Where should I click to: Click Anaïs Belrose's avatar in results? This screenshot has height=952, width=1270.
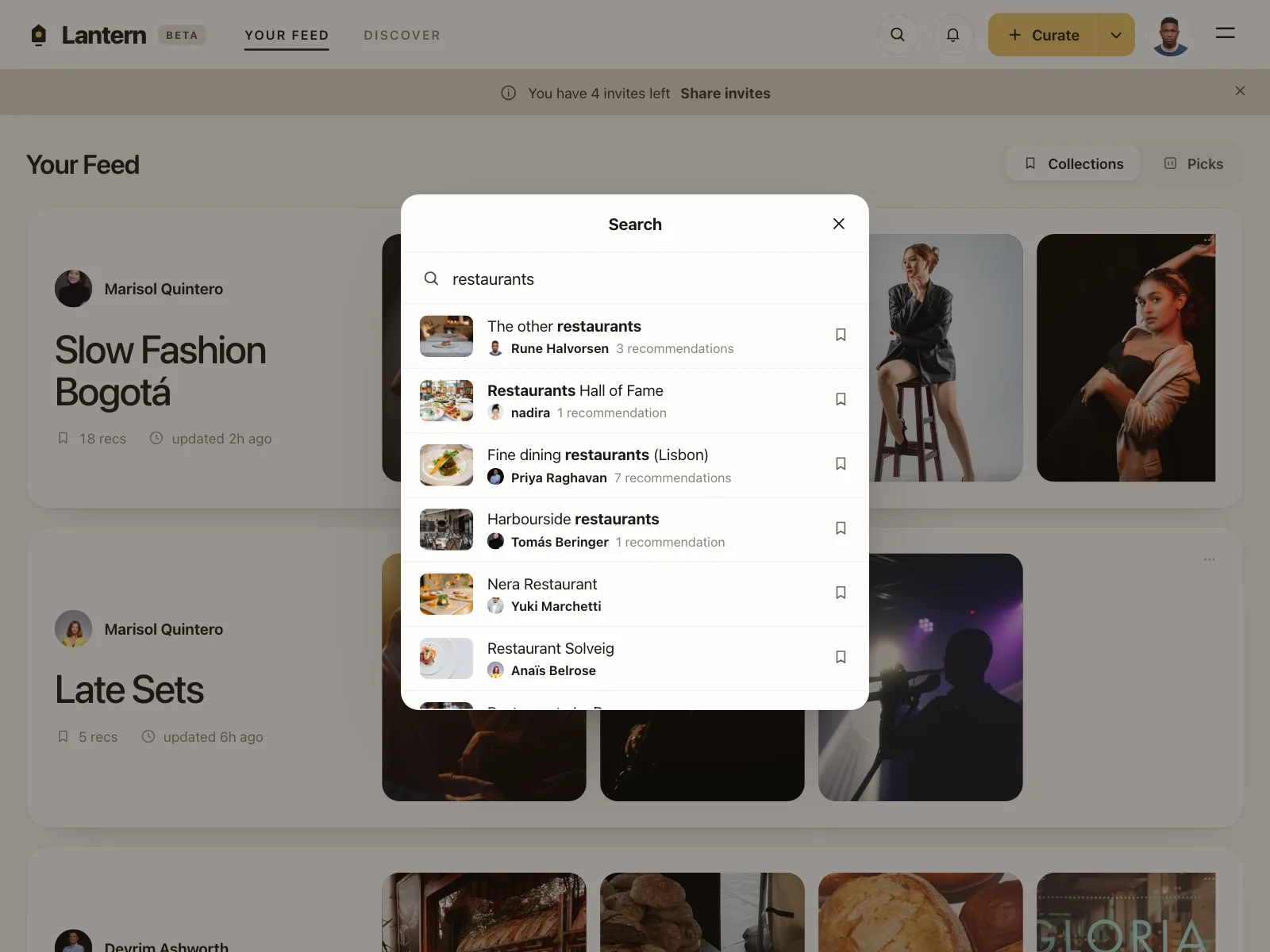click(x=495, y=670)
